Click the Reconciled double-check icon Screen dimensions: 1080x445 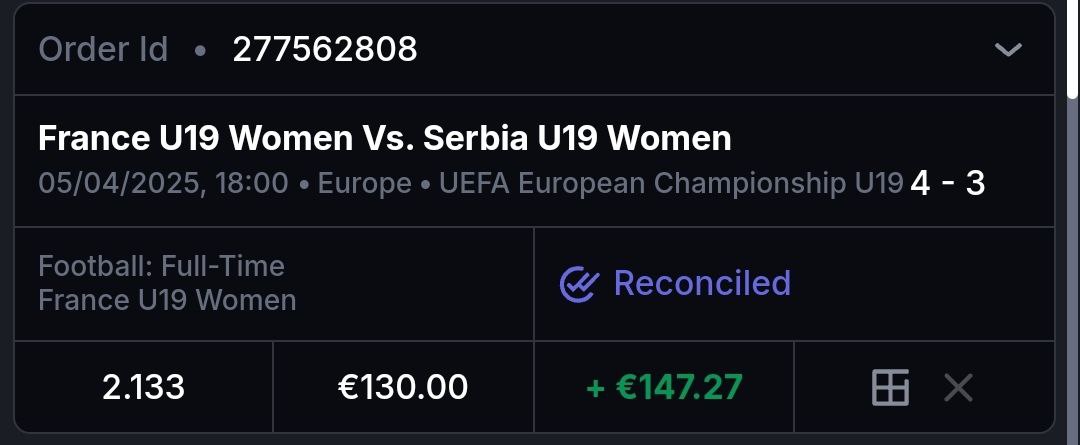578,284
